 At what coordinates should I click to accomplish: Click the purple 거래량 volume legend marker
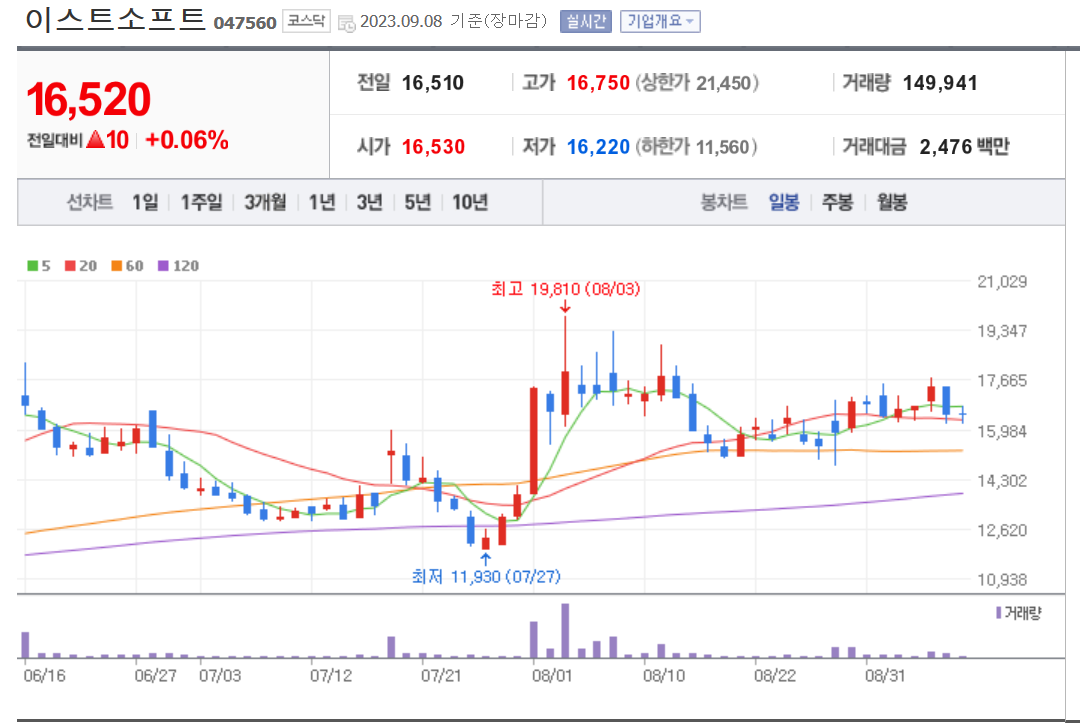click(999, 612)
